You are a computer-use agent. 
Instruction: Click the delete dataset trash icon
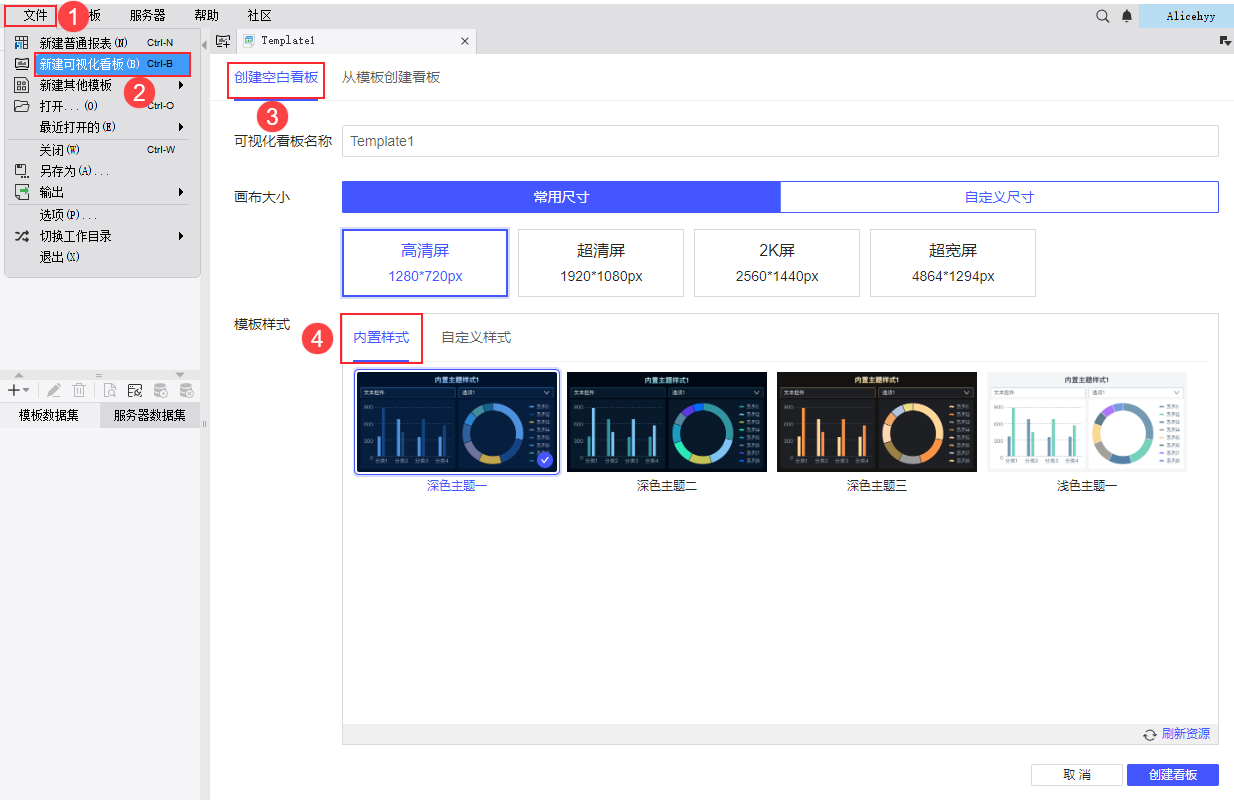(x=79, y=390)
